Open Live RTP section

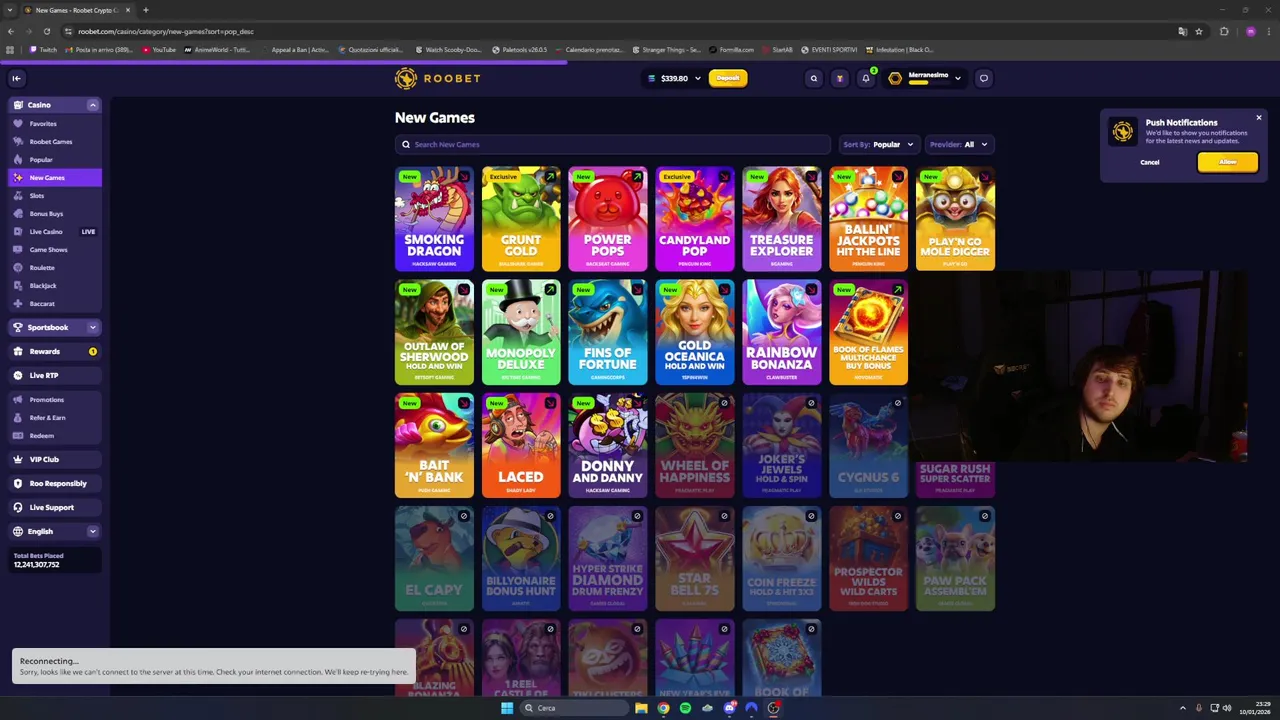click(55, 376)
